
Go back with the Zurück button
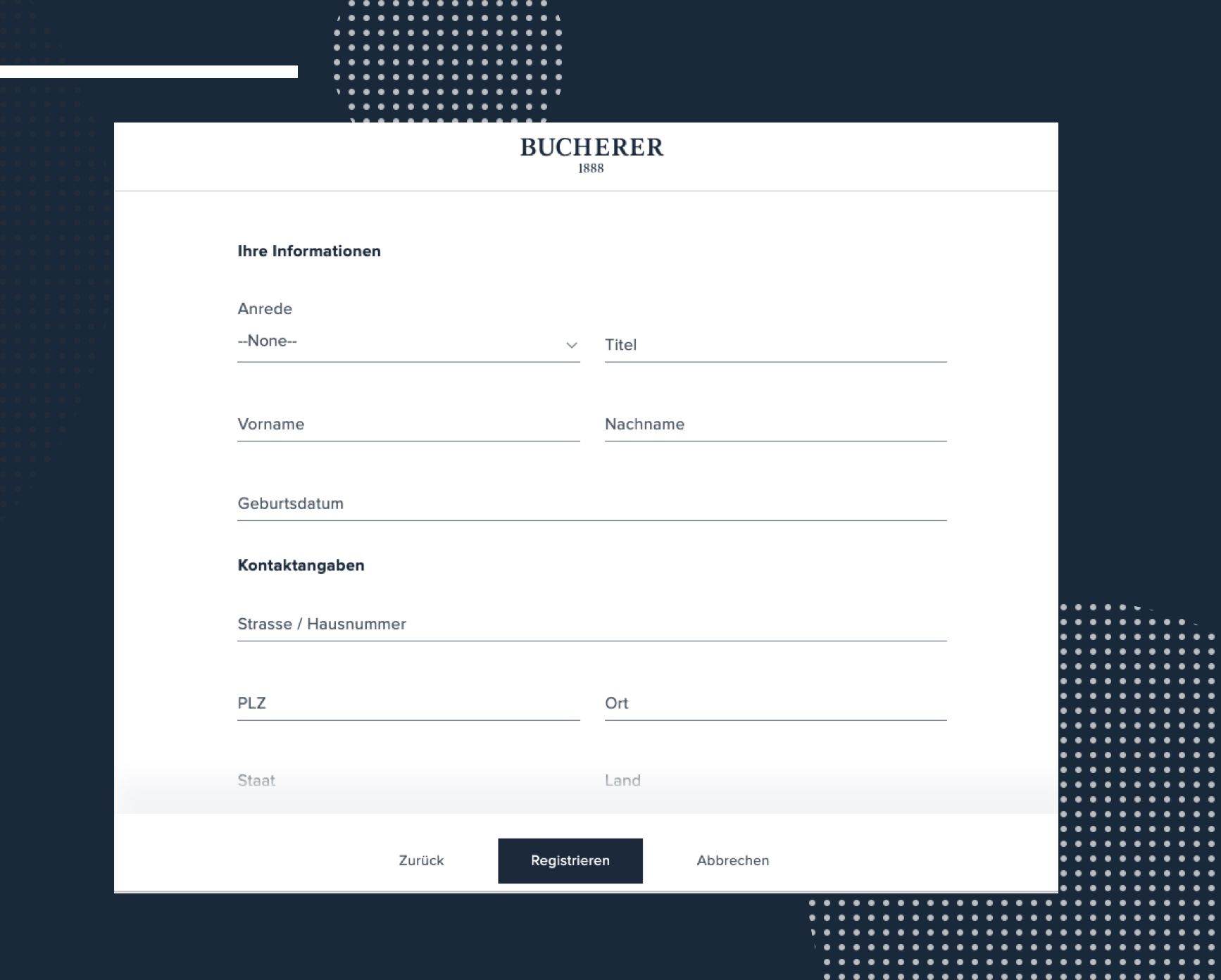421,860
